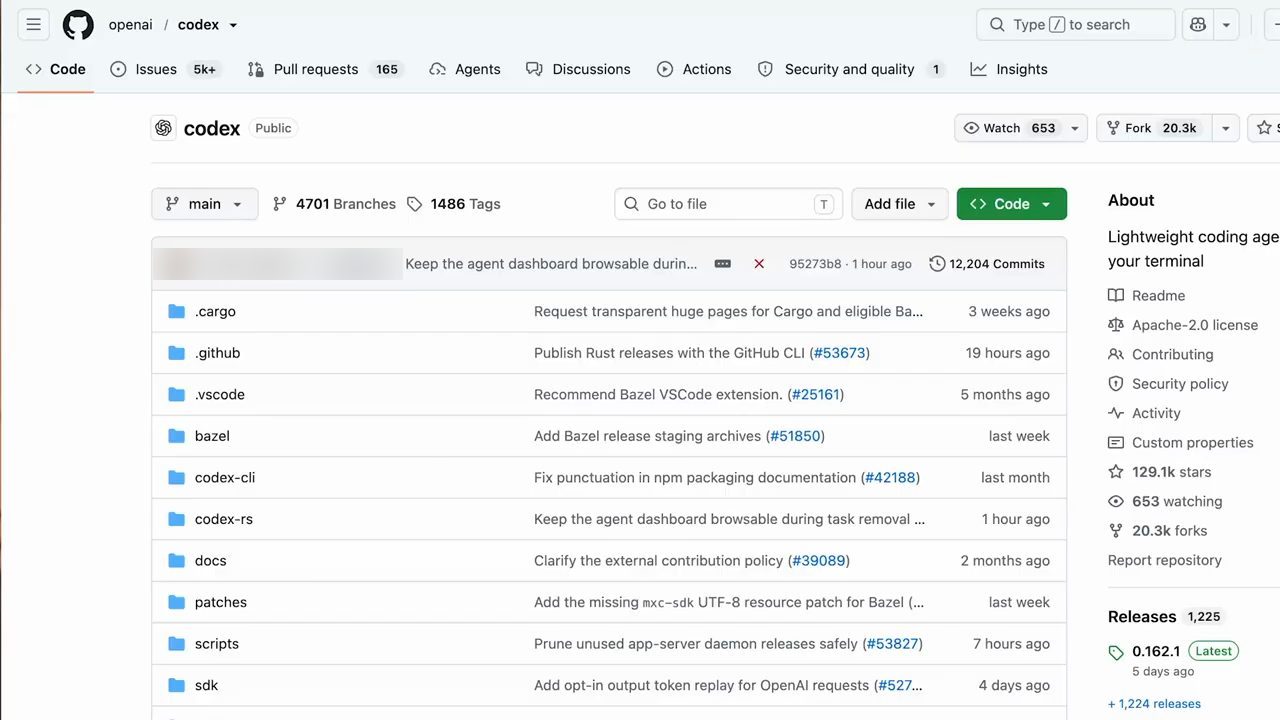Open commit hash 95273b8
1280x720 pixels.
[x=815, y=264]
